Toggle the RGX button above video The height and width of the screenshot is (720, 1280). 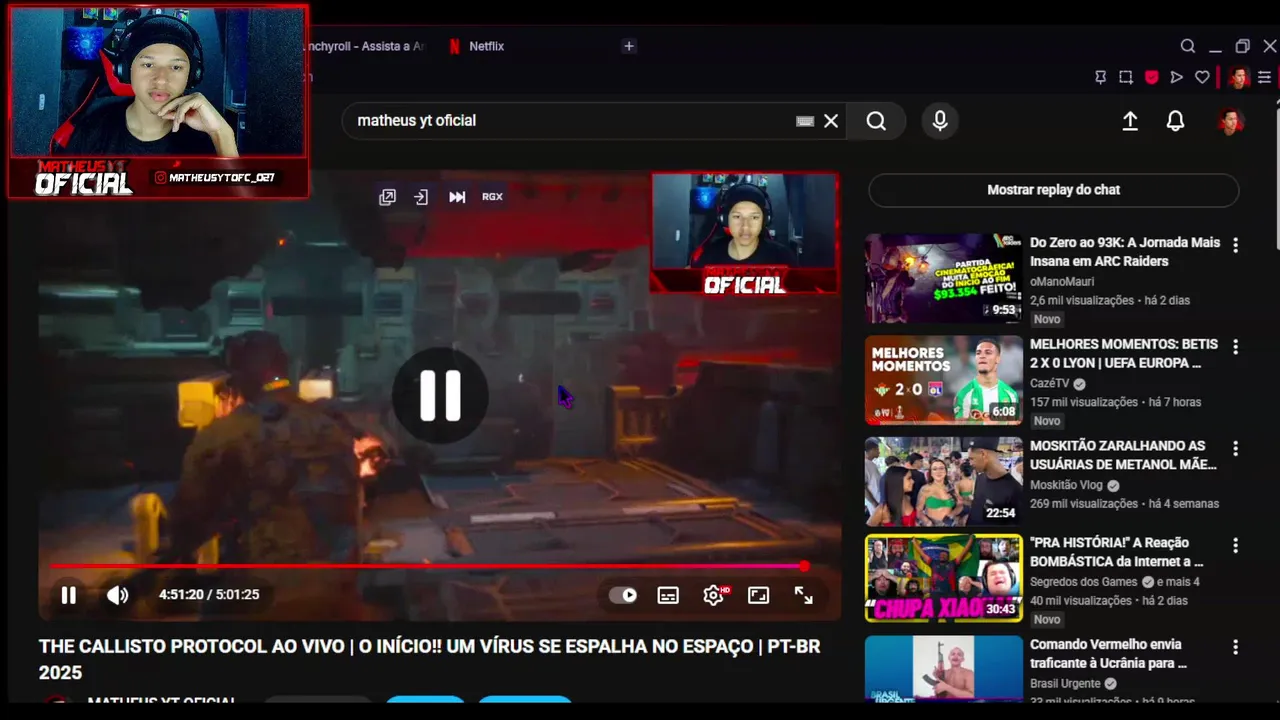(x=492, y=197)
